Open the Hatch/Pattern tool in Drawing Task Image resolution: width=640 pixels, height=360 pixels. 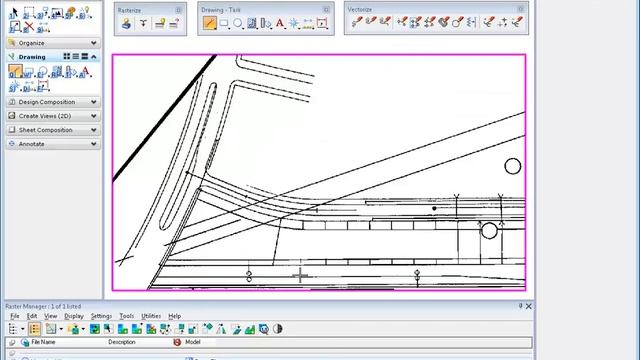pyautogui.click(x=252, y=23)
